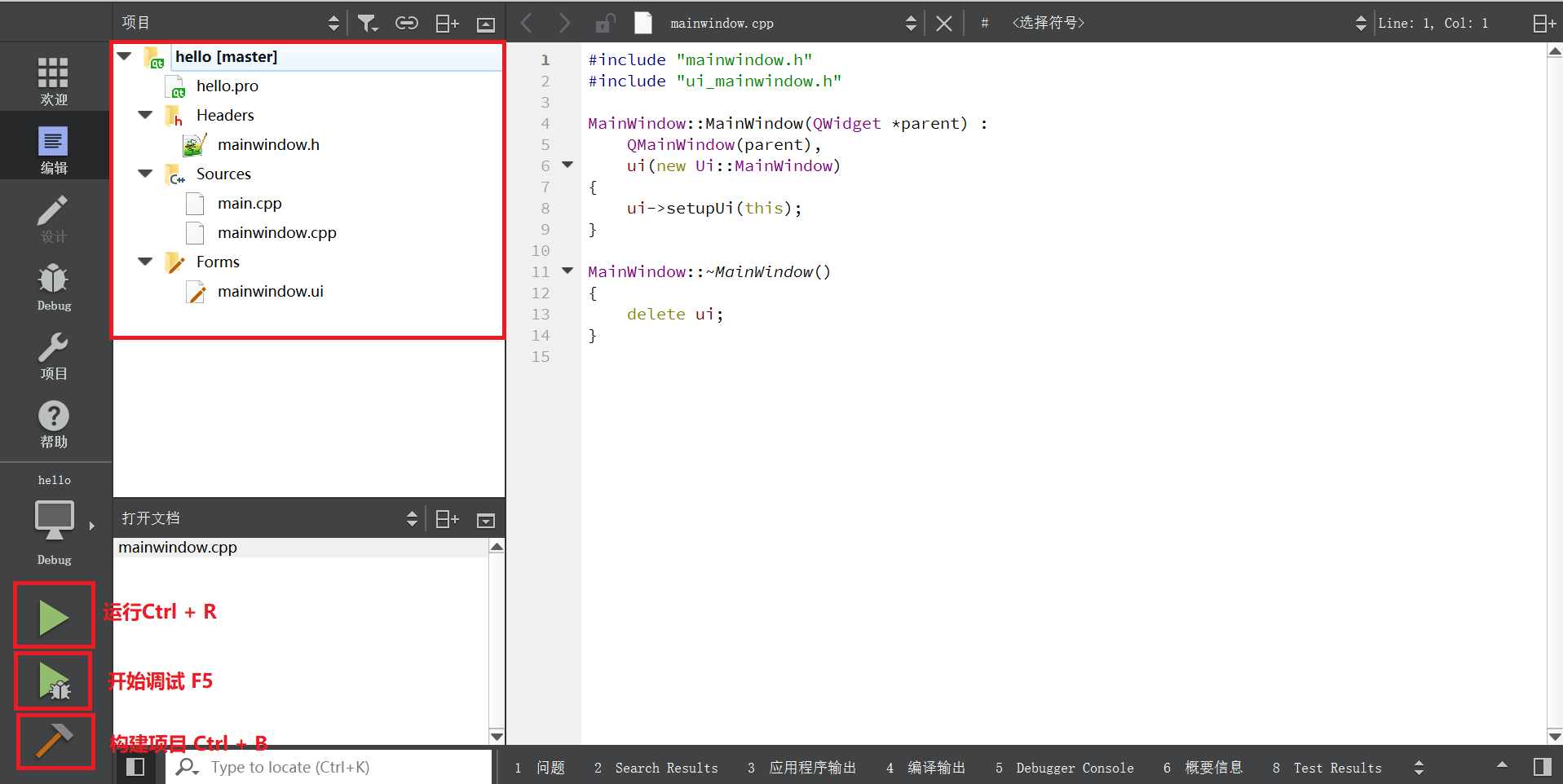Open the 编译输出 pane
Screen dimensions: 1563x784
click(925, 768)
